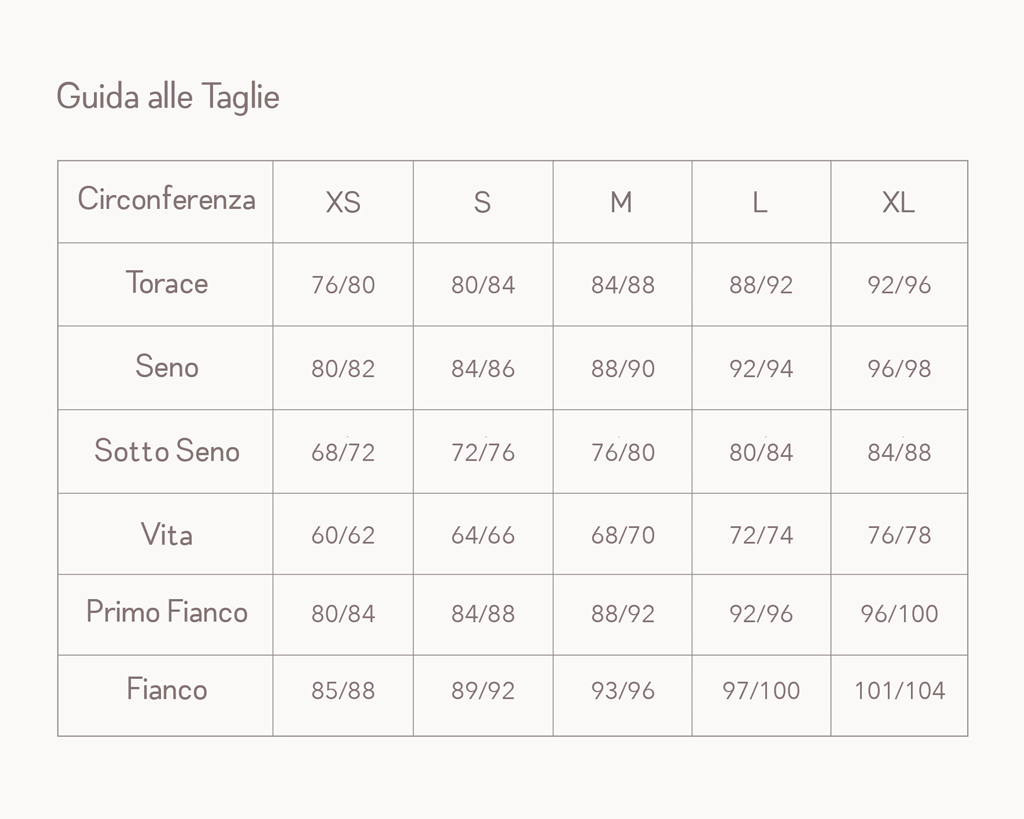This screenshot has height=819, width=1024.
Task: Select the M size column header
Action: tap(621, 202)
